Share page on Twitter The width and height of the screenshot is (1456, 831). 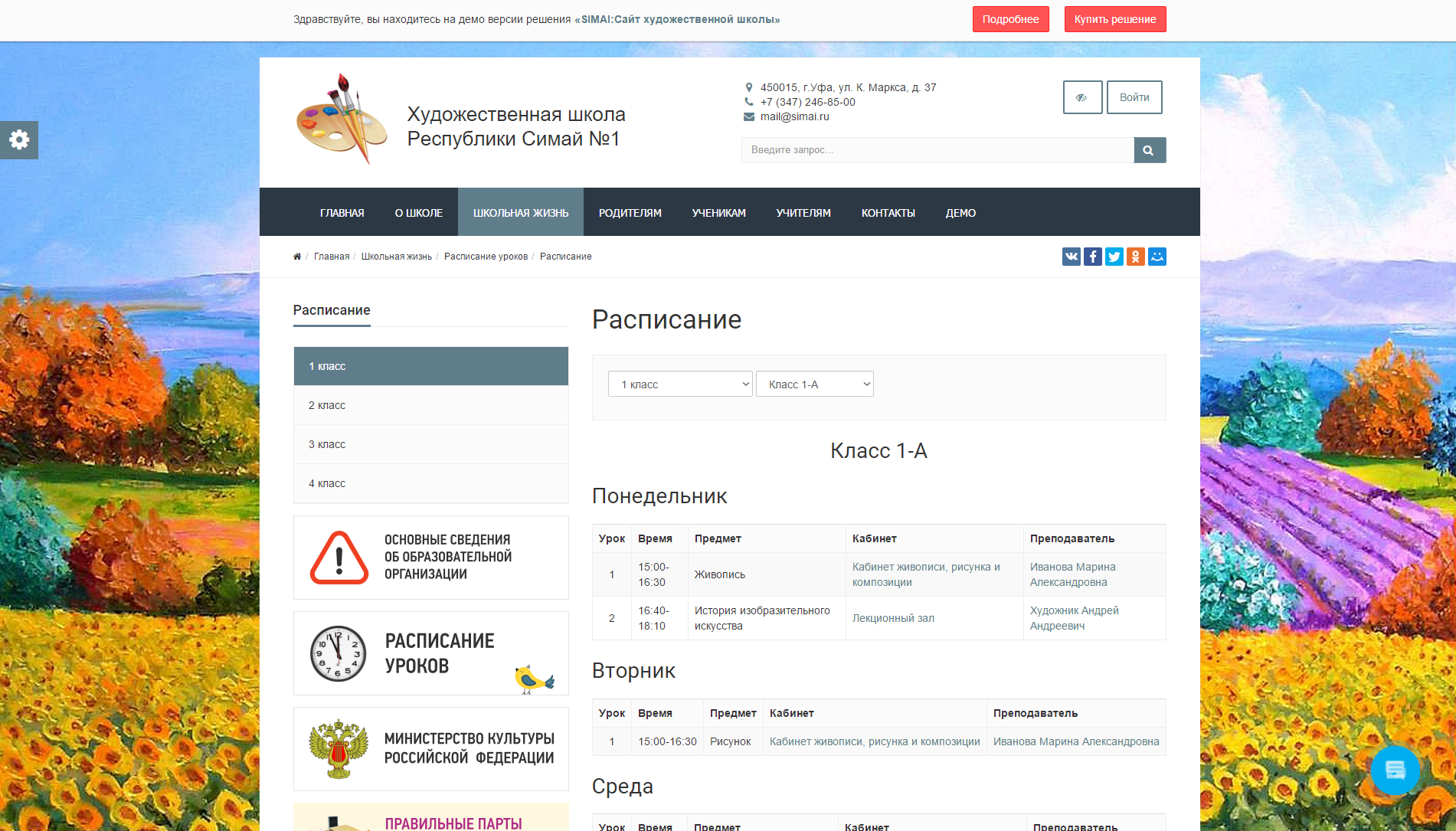coord(1114,257)
